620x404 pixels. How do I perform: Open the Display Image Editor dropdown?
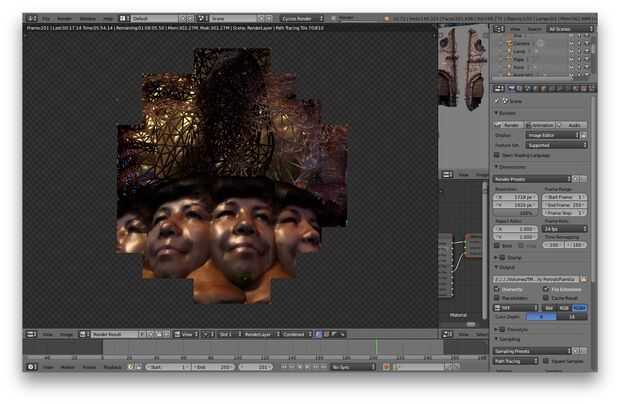552,135
